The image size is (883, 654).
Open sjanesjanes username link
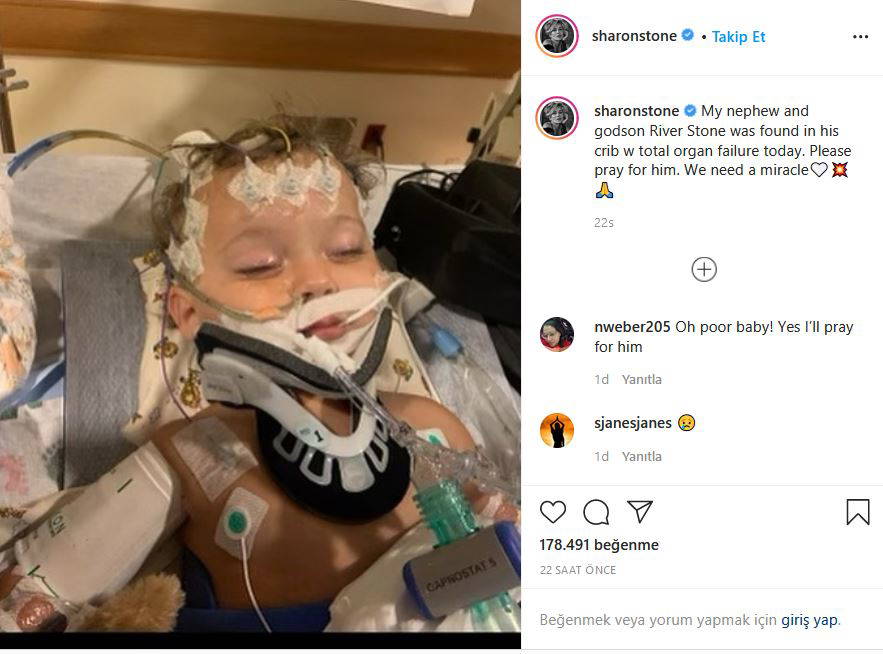633,423
